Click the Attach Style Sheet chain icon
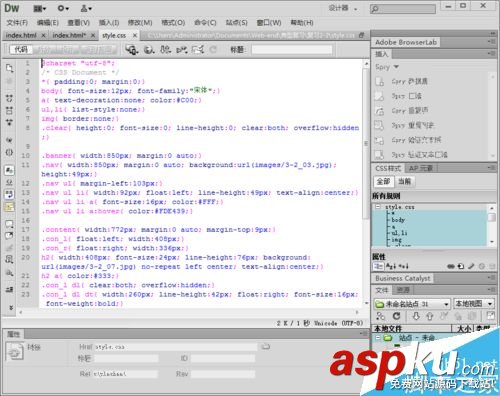The image size is (500, 396). 451,266
